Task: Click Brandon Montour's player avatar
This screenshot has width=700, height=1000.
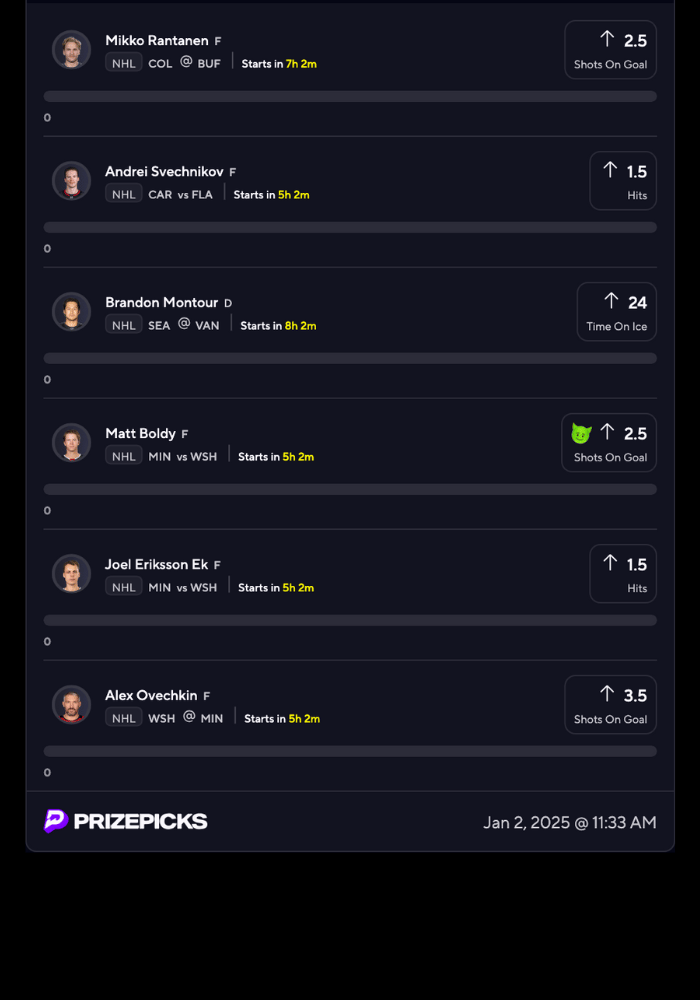Action: (71, 312)
